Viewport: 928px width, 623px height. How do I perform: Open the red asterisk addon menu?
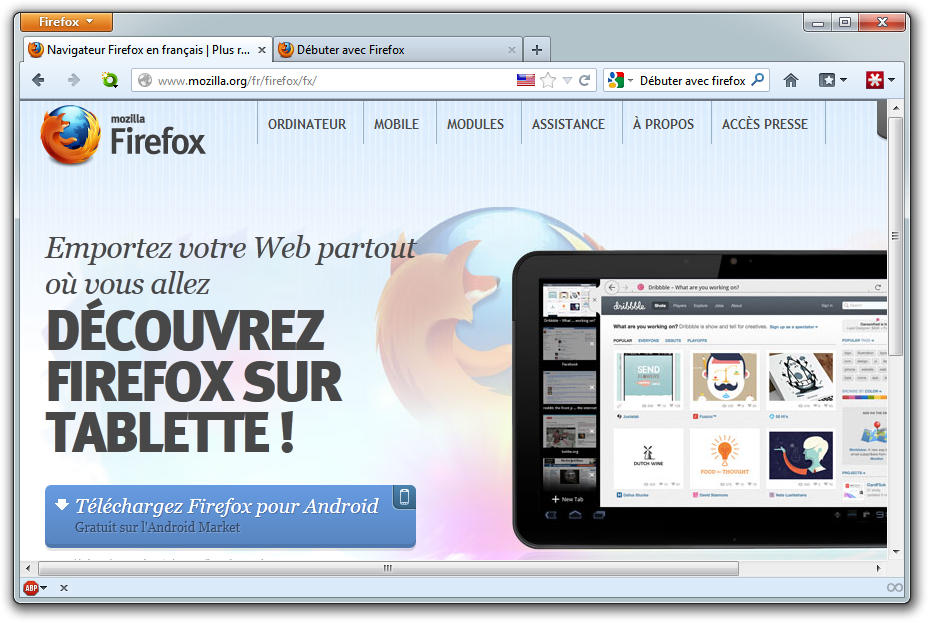880,80
